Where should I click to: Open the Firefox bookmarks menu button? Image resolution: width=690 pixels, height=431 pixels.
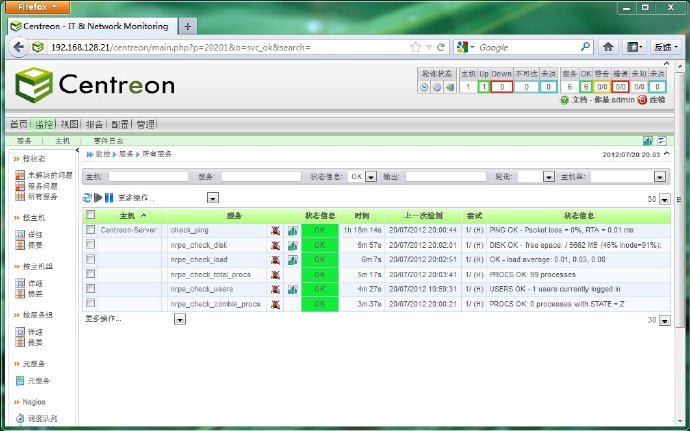click(x=634, y=47)
